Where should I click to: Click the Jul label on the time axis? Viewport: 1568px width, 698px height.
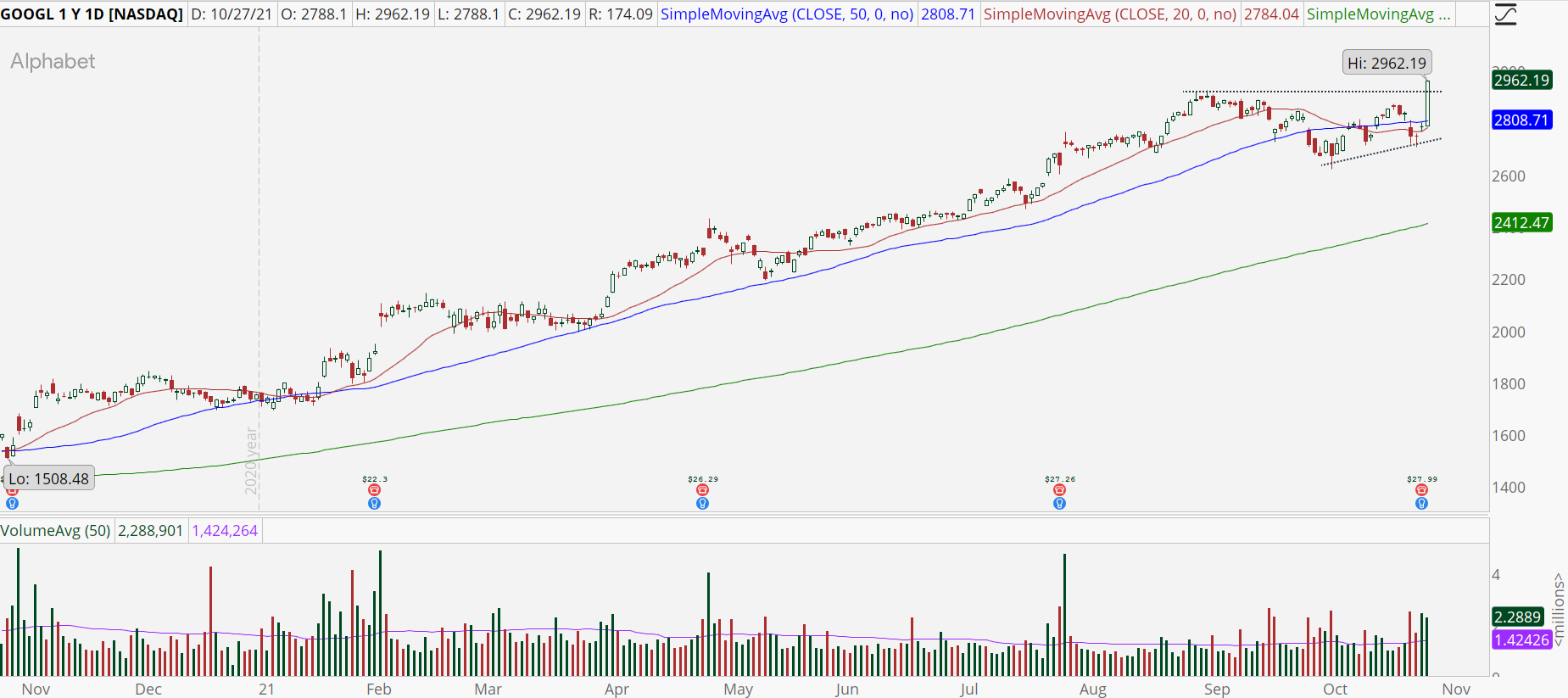[x=969, y=689]
